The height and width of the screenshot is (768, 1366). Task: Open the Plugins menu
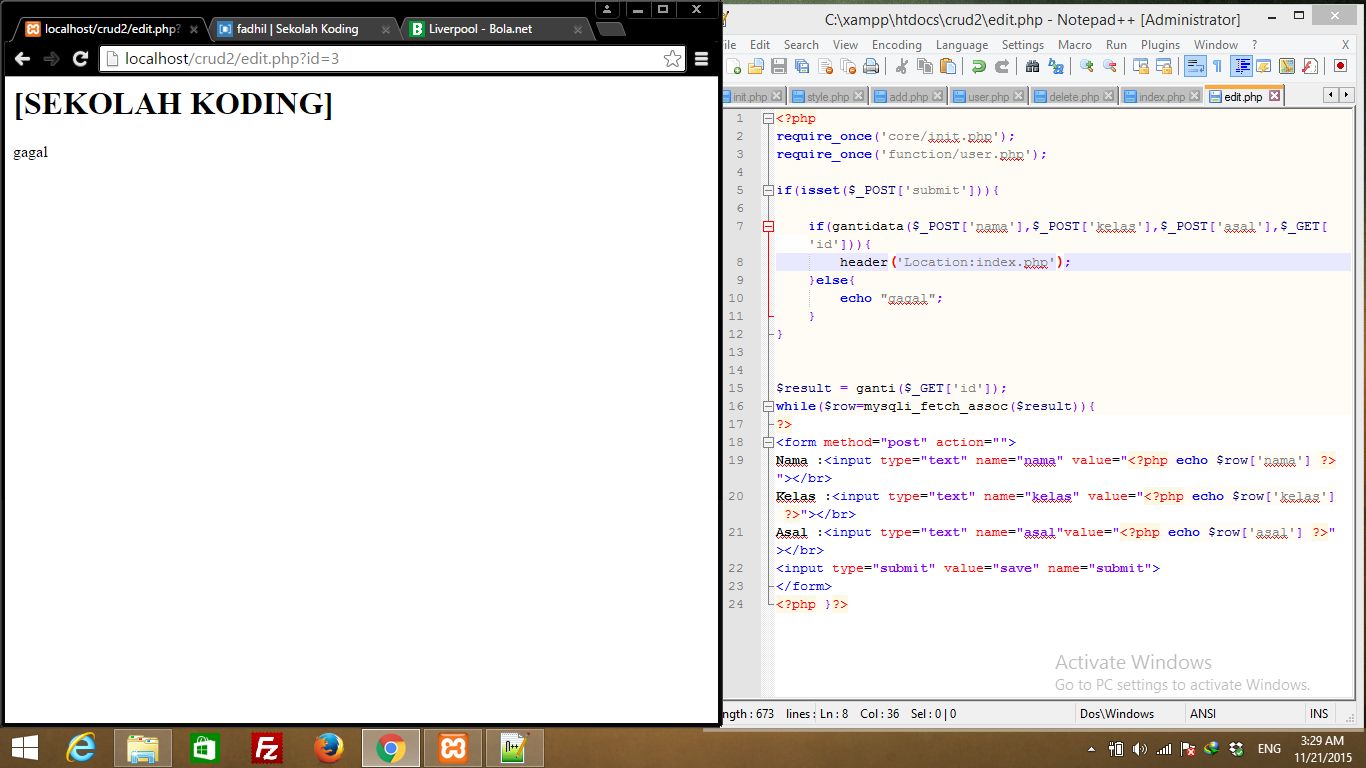tap(1160, 45)
